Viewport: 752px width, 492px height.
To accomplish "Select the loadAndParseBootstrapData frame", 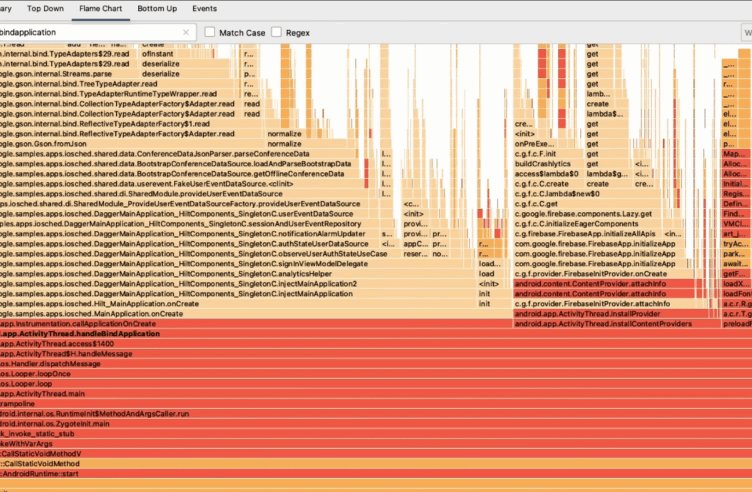I will point(182,164).
